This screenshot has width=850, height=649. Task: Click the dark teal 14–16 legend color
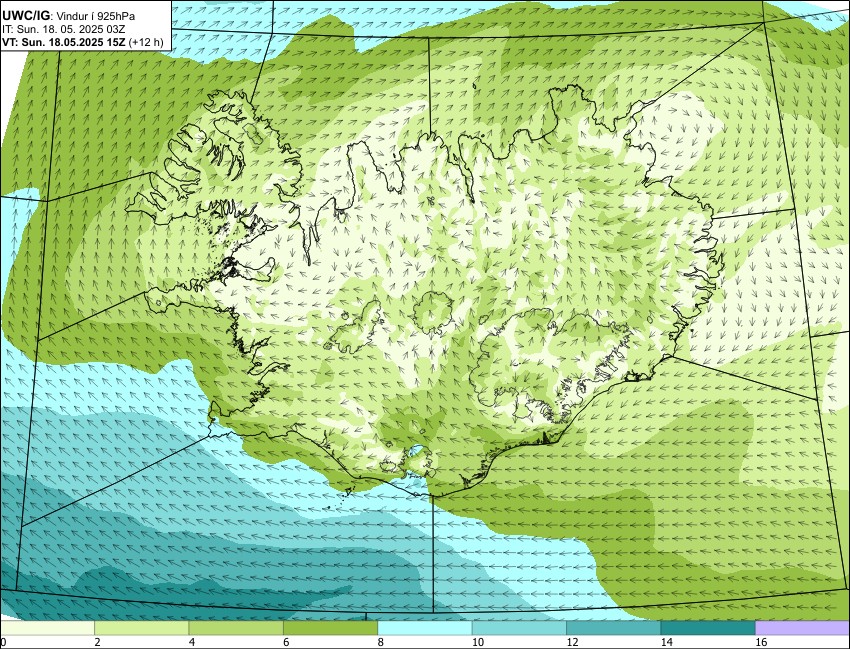pos(707,628)
